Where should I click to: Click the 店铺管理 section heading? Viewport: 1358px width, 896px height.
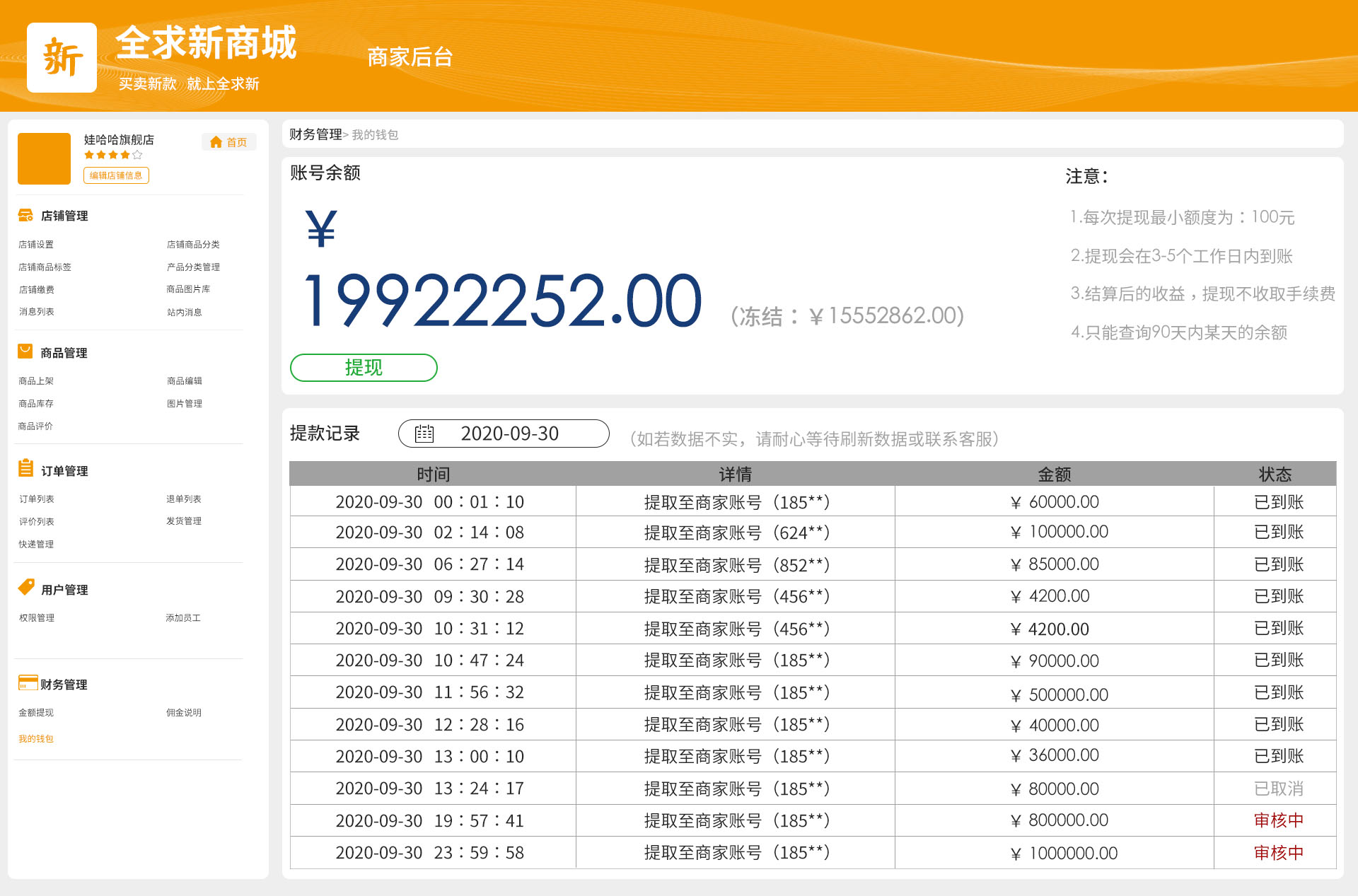(64, 216)
